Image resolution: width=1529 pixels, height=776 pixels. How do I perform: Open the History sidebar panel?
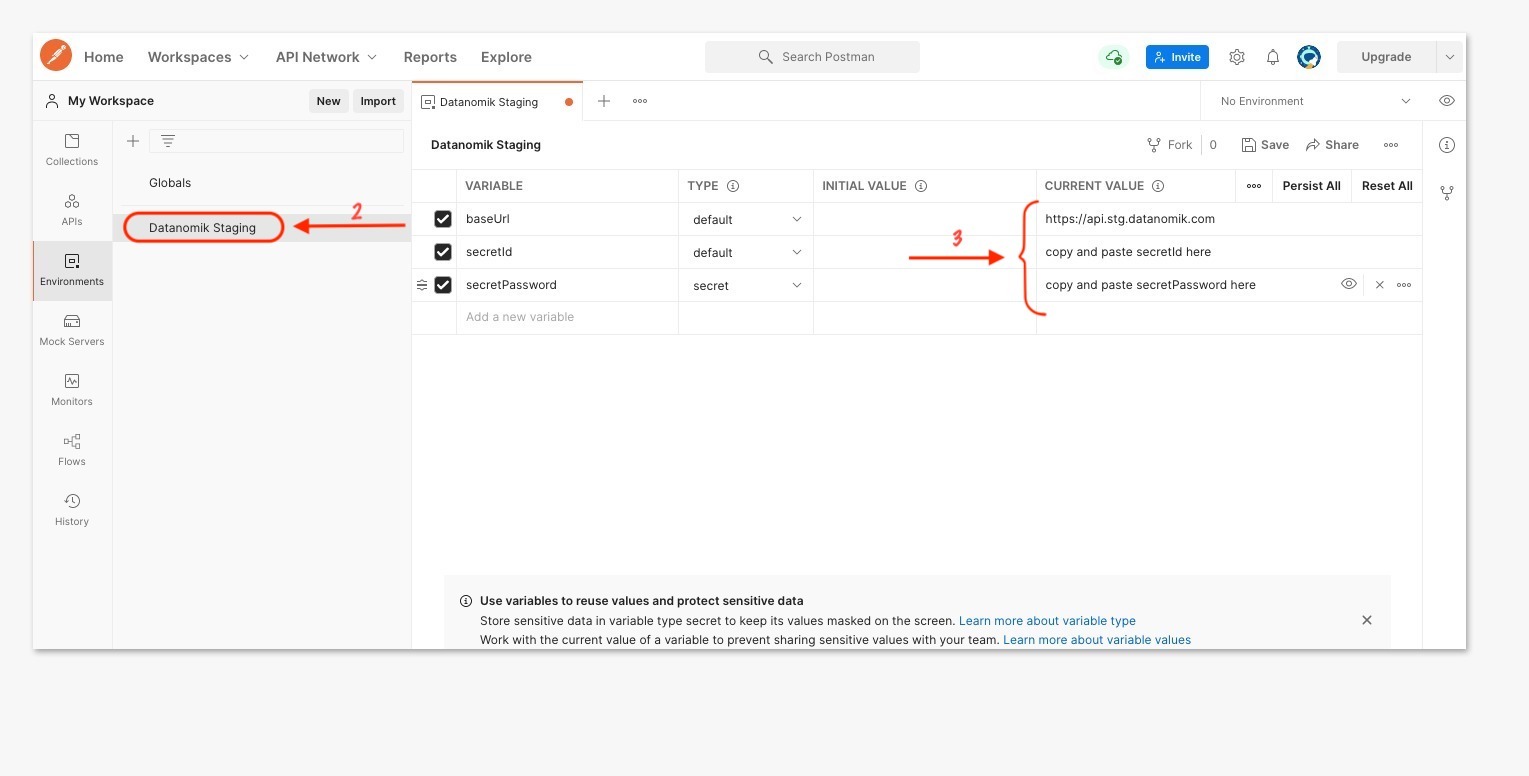coord(72,509)
